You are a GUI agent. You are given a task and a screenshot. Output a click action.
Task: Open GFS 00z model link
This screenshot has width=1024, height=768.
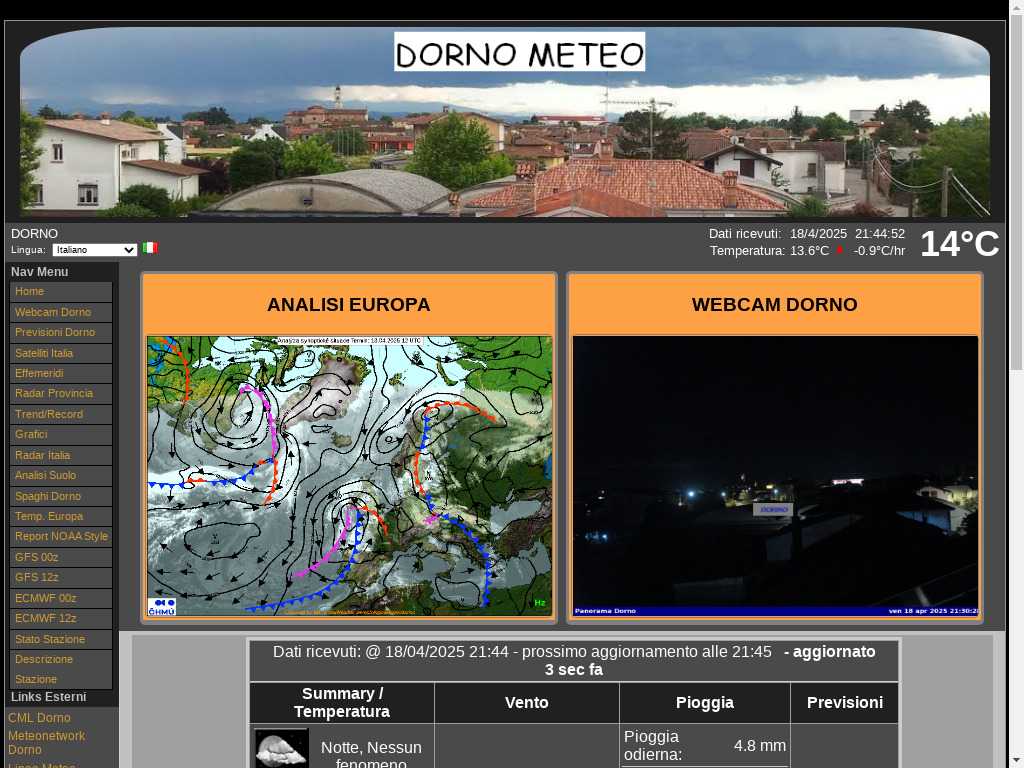tap(61, 557)
